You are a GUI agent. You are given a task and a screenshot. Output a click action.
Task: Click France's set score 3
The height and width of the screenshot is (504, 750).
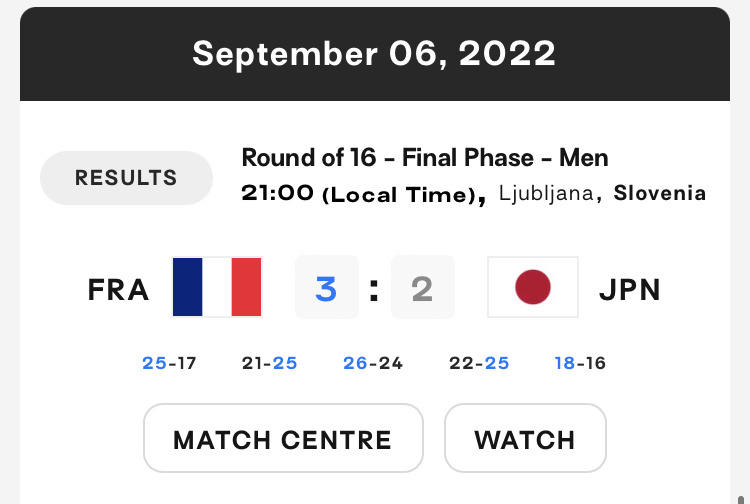pyautogui.click(x=327, y=287)
